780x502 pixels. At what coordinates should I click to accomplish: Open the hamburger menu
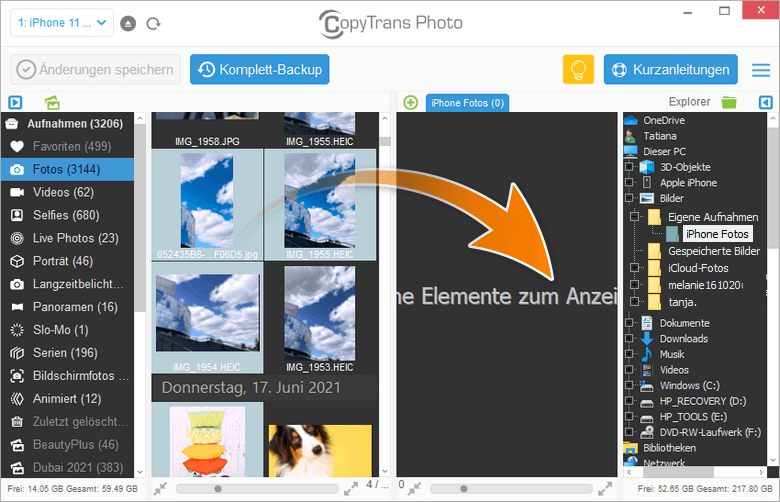point(761,70)
